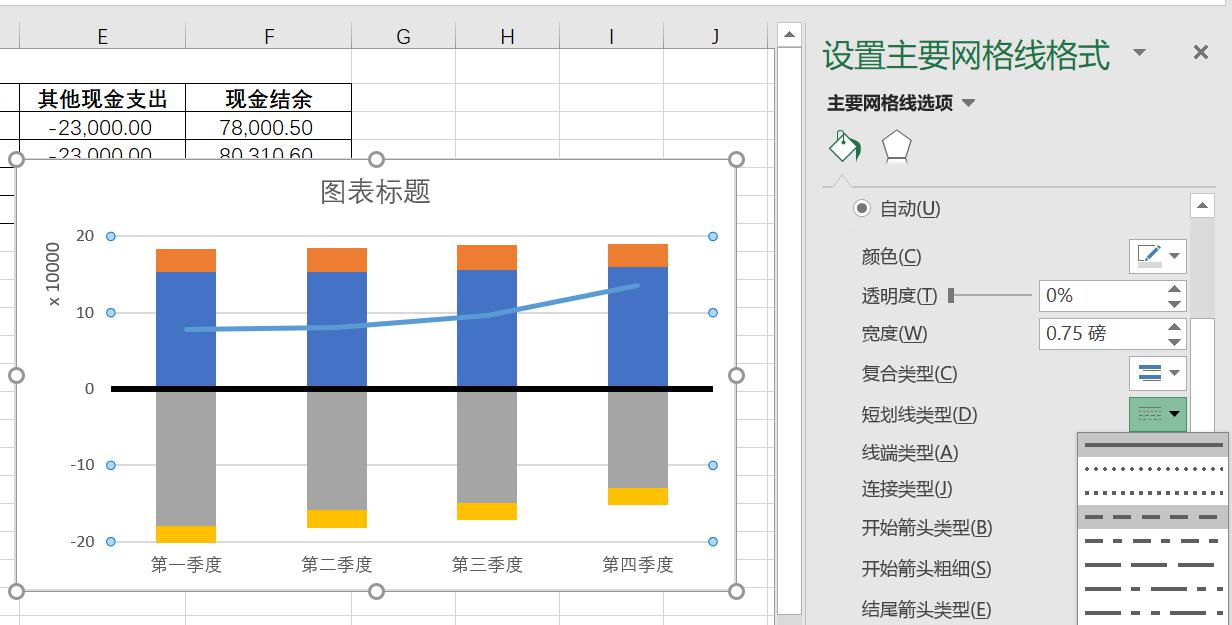Increase 宽度 with the up spinner
Screen dimensions: 1232x625
pos(1175,326)
